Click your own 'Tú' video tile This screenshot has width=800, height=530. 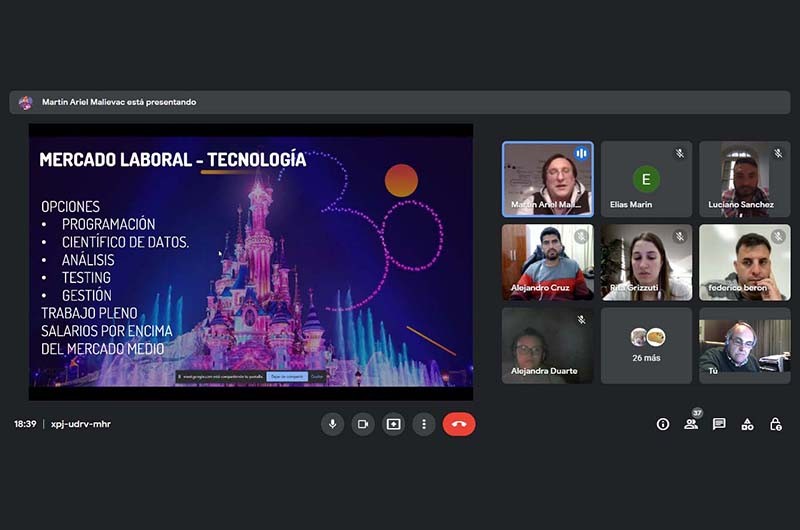point(744,345)
